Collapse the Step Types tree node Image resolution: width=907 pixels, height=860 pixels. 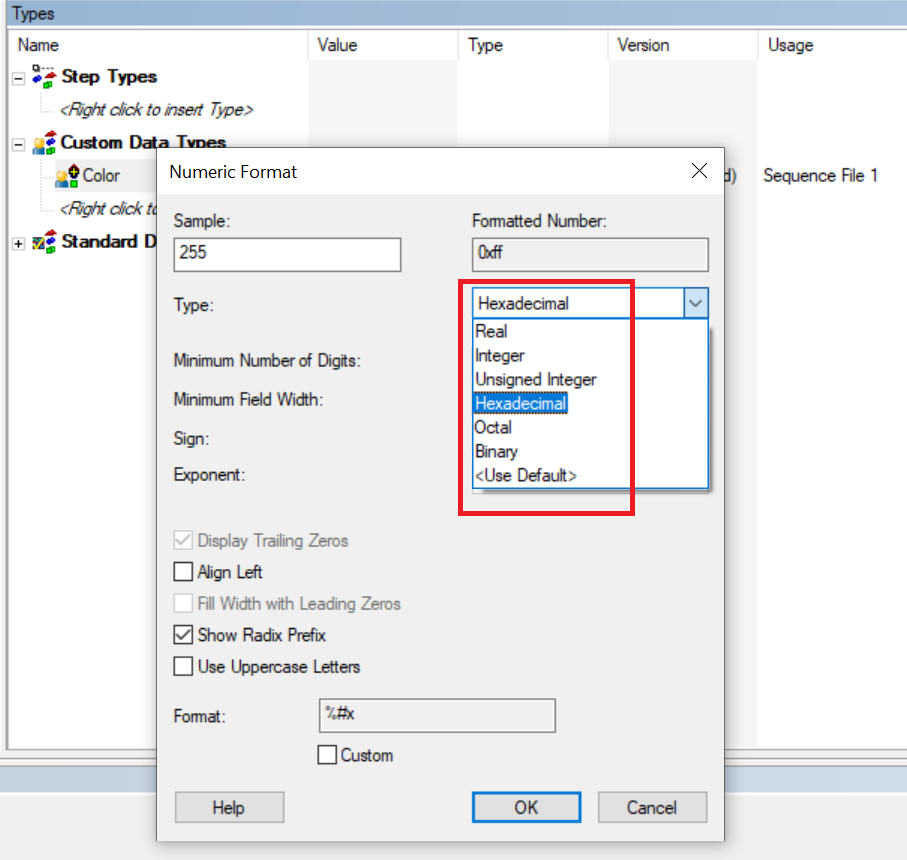coord(18,78)
